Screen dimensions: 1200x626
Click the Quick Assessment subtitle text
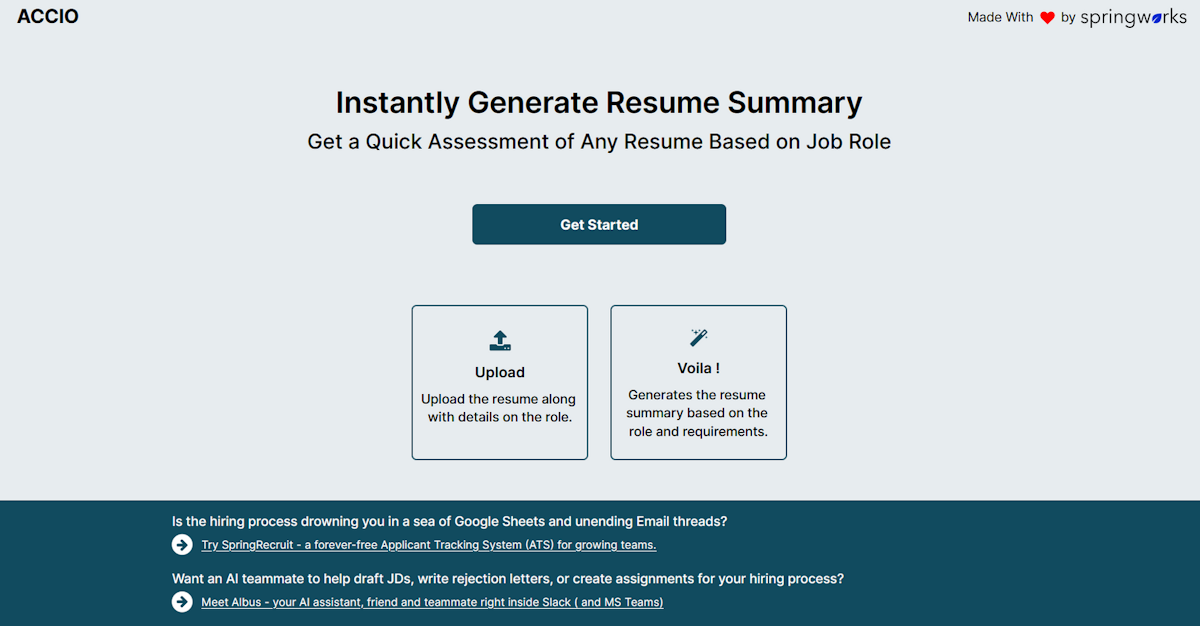coord(599,142)
